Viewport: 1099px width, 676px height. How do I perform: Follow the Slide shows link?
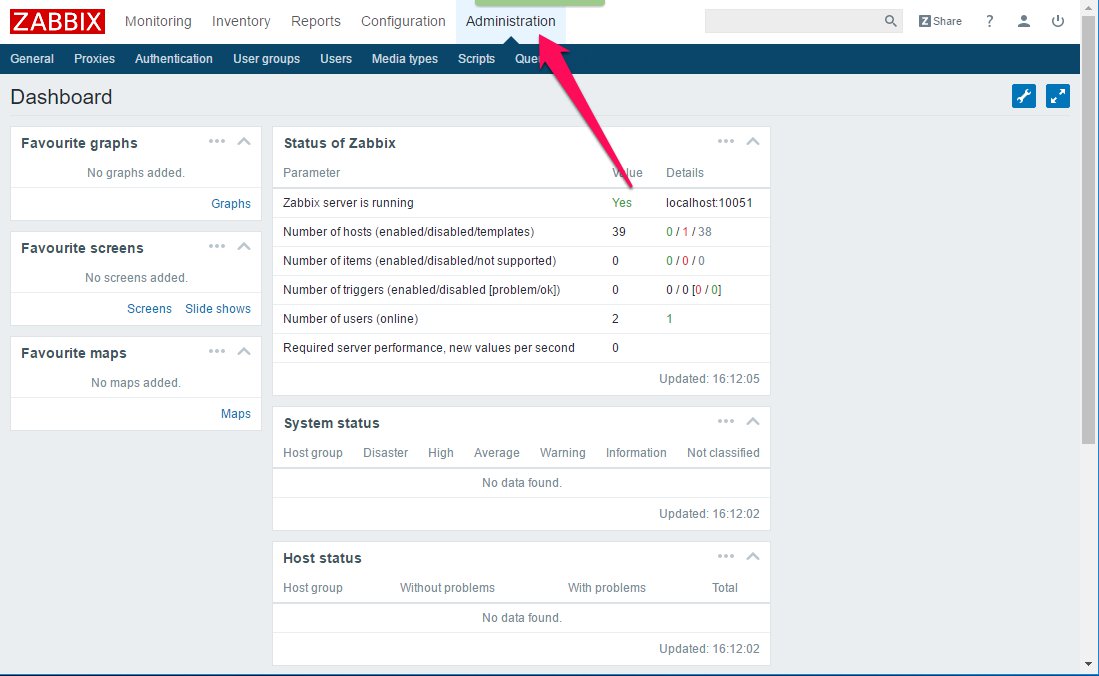pos(218,309)
